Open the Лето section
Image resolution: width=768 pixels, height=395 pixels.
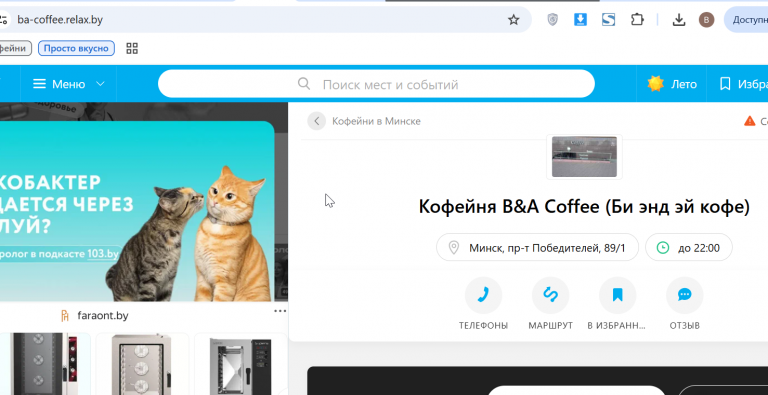[x=672, y=84]
